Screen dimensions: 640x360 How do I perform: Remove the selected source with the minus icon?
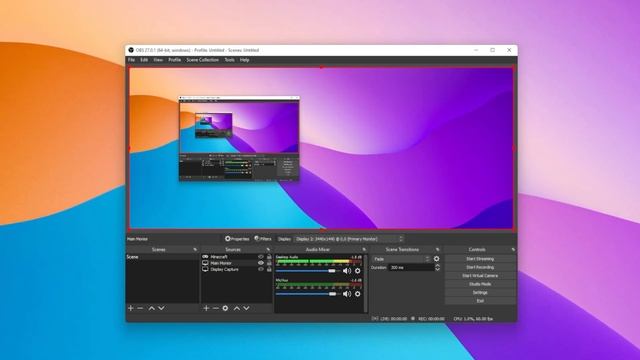point(216,308)
